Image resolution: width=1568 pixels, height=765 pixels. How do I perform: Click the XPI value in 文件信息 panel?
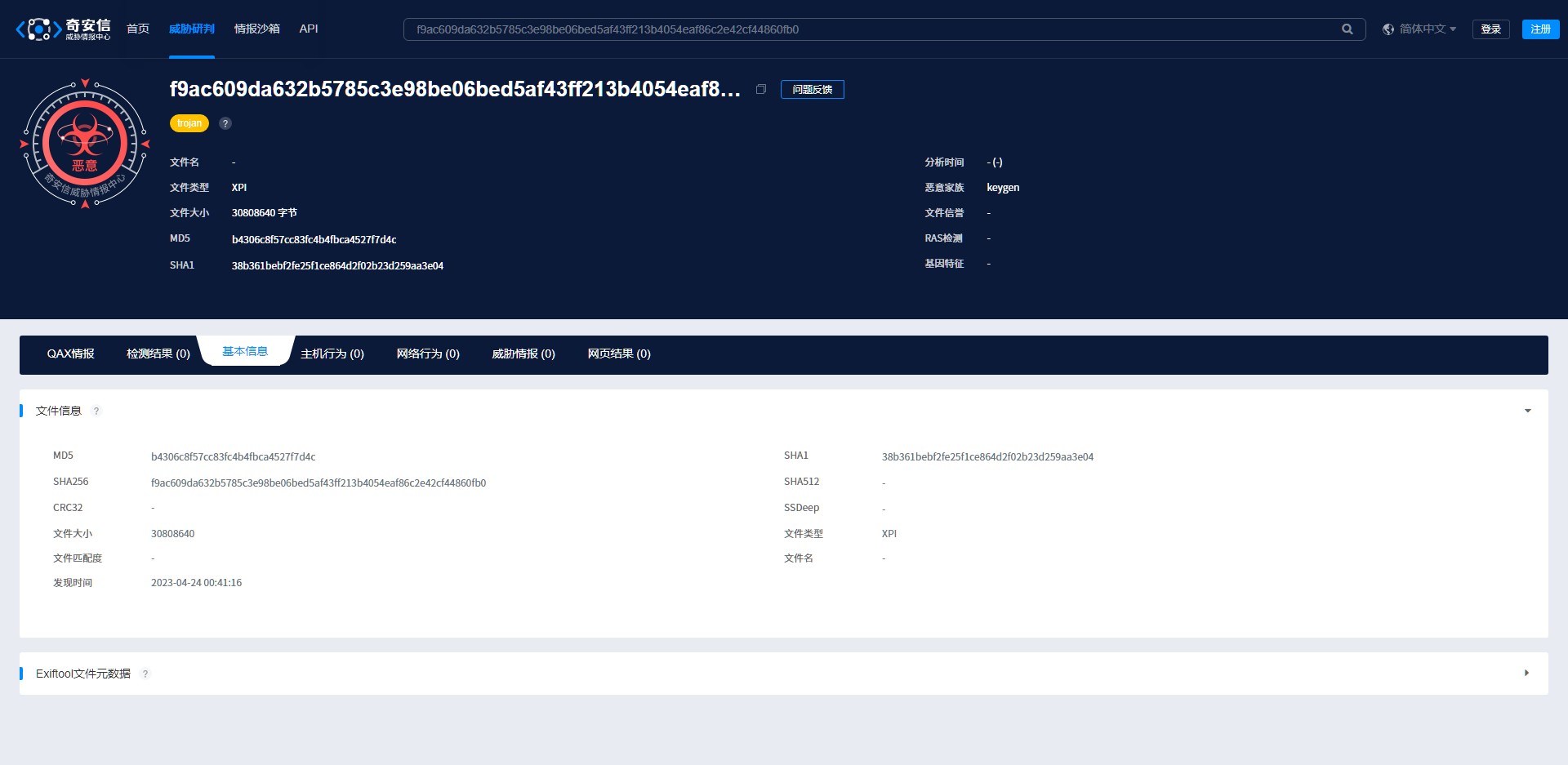point(889,534)
